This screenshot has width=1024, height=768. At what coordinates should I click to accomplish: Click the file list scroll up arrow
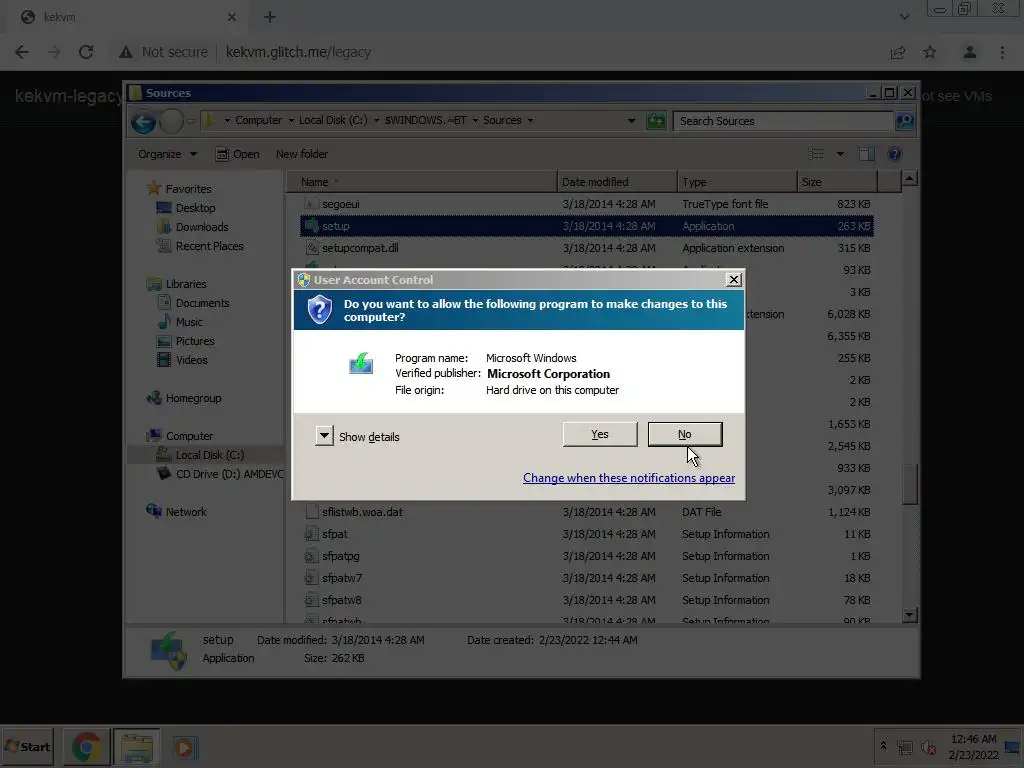click(x=909, y=178)
